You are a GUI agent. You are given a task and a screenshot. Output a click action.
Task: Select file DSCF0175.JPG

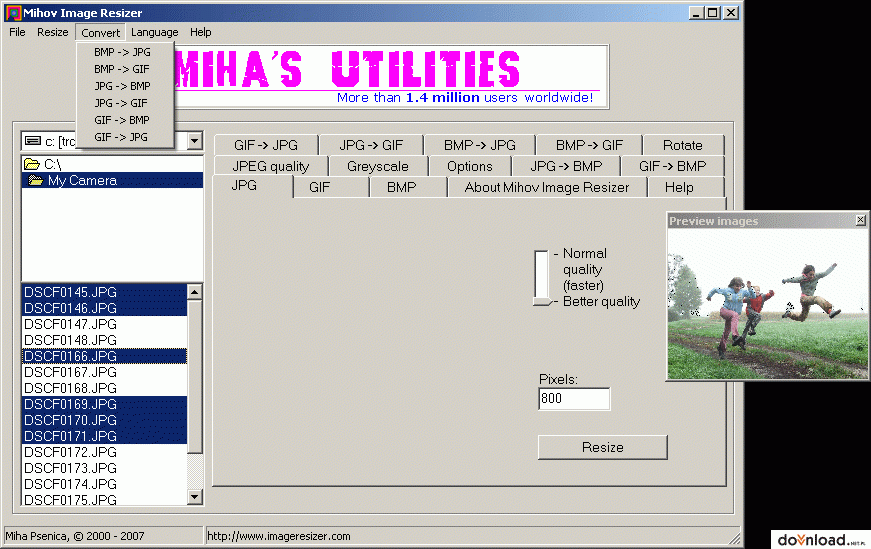[104, 499]
